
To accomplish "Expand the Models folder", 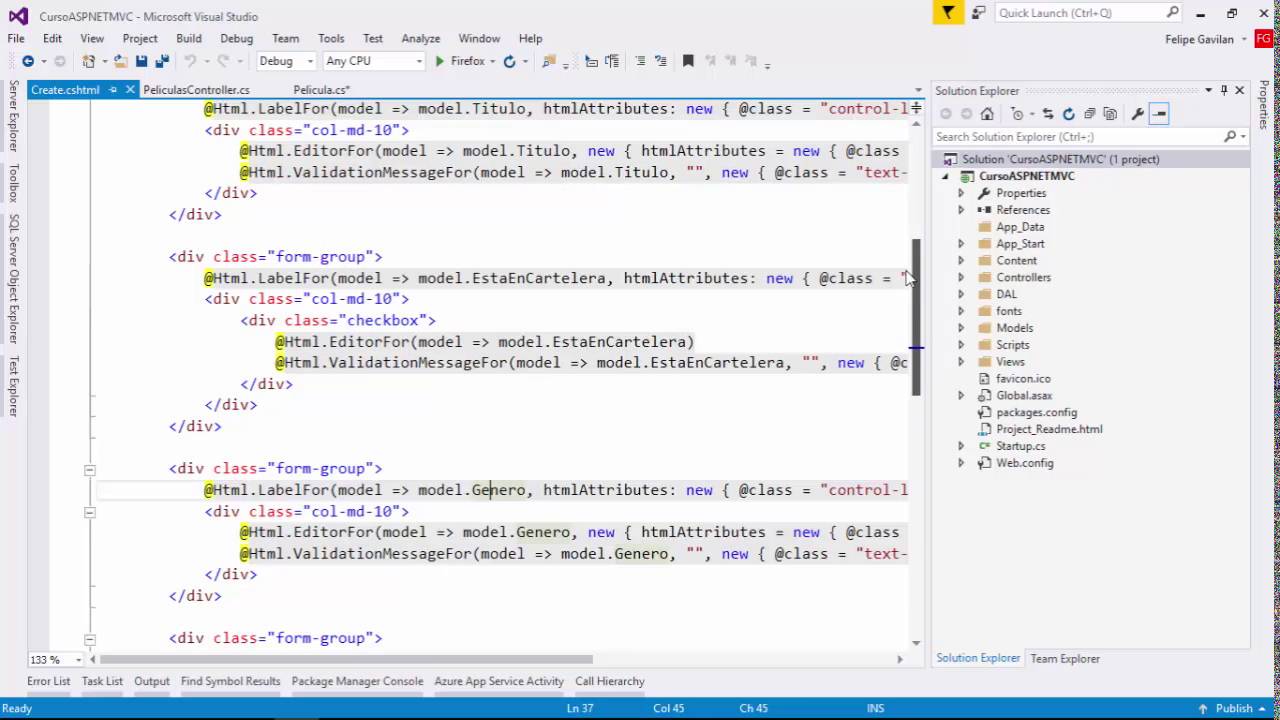I will [961, 328].
